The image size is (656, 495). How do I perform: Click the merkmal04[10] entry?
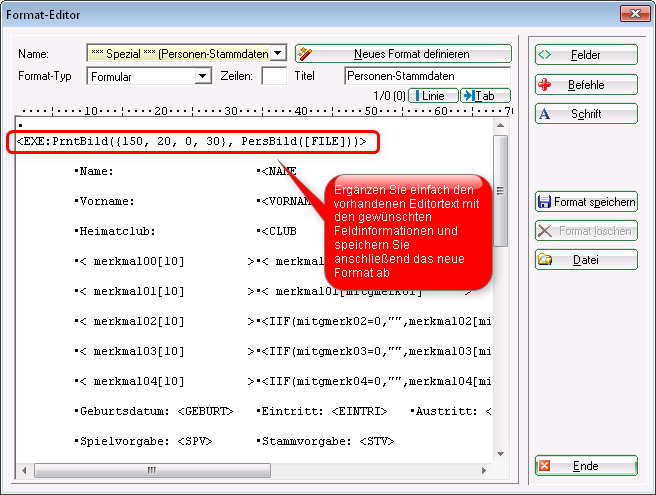[x=130, y=381]
